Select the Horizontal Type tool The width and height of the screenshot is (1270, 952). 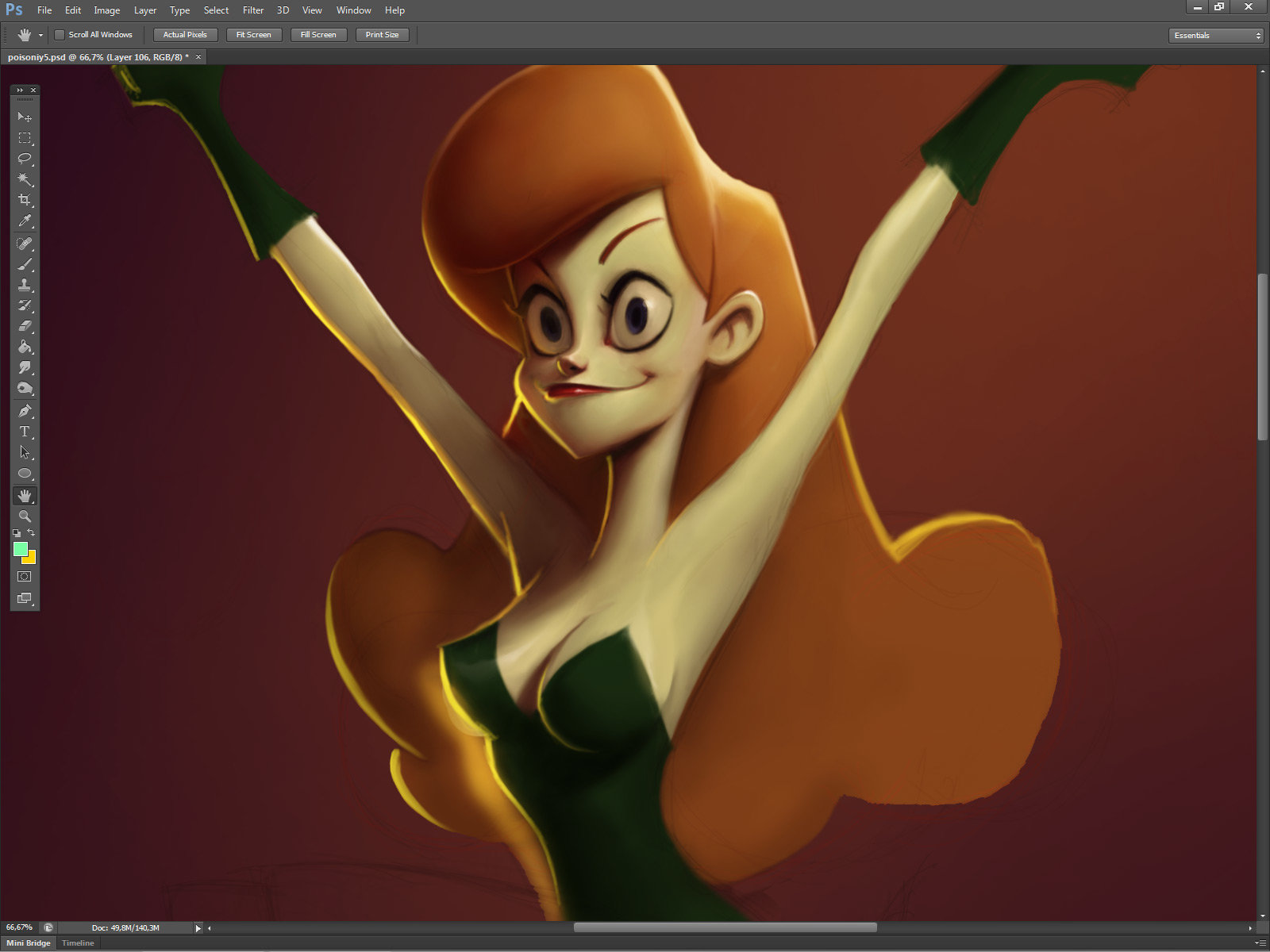[25, 432]
